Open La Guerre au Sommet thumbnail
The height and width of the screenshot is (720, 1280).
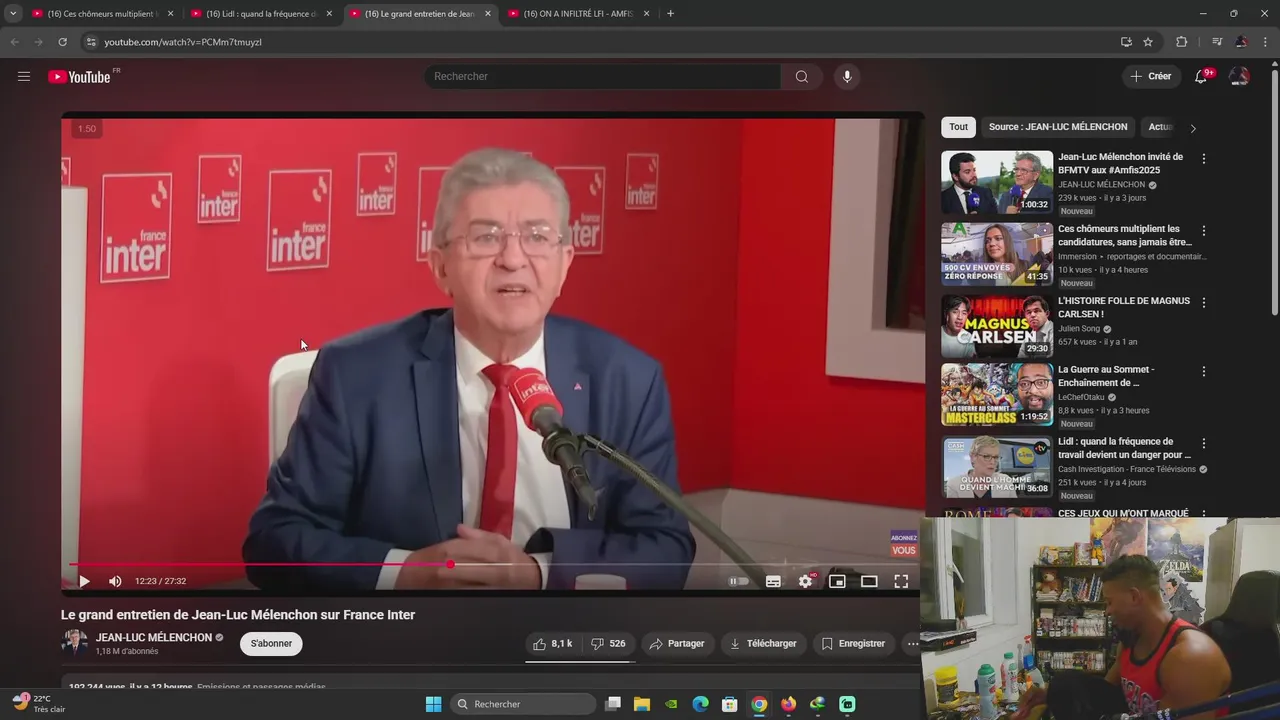[997, 394]
